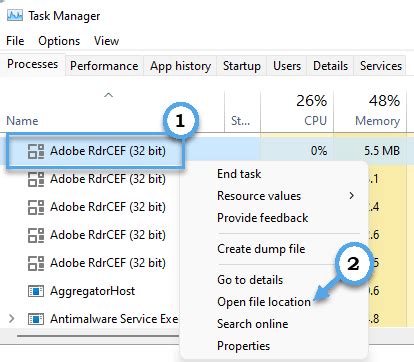Click Open file location
This screenshot has width=414, height=362.
point(264,302)
